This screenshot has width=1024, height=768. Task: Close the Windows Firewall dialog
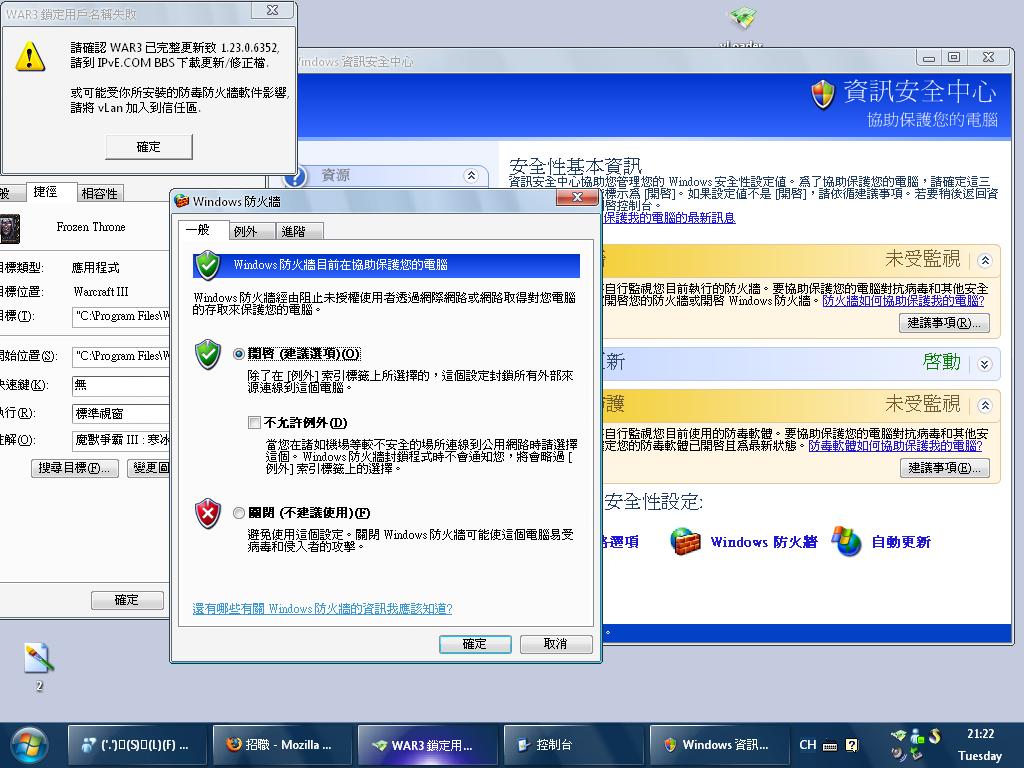(x=577, y=197)
